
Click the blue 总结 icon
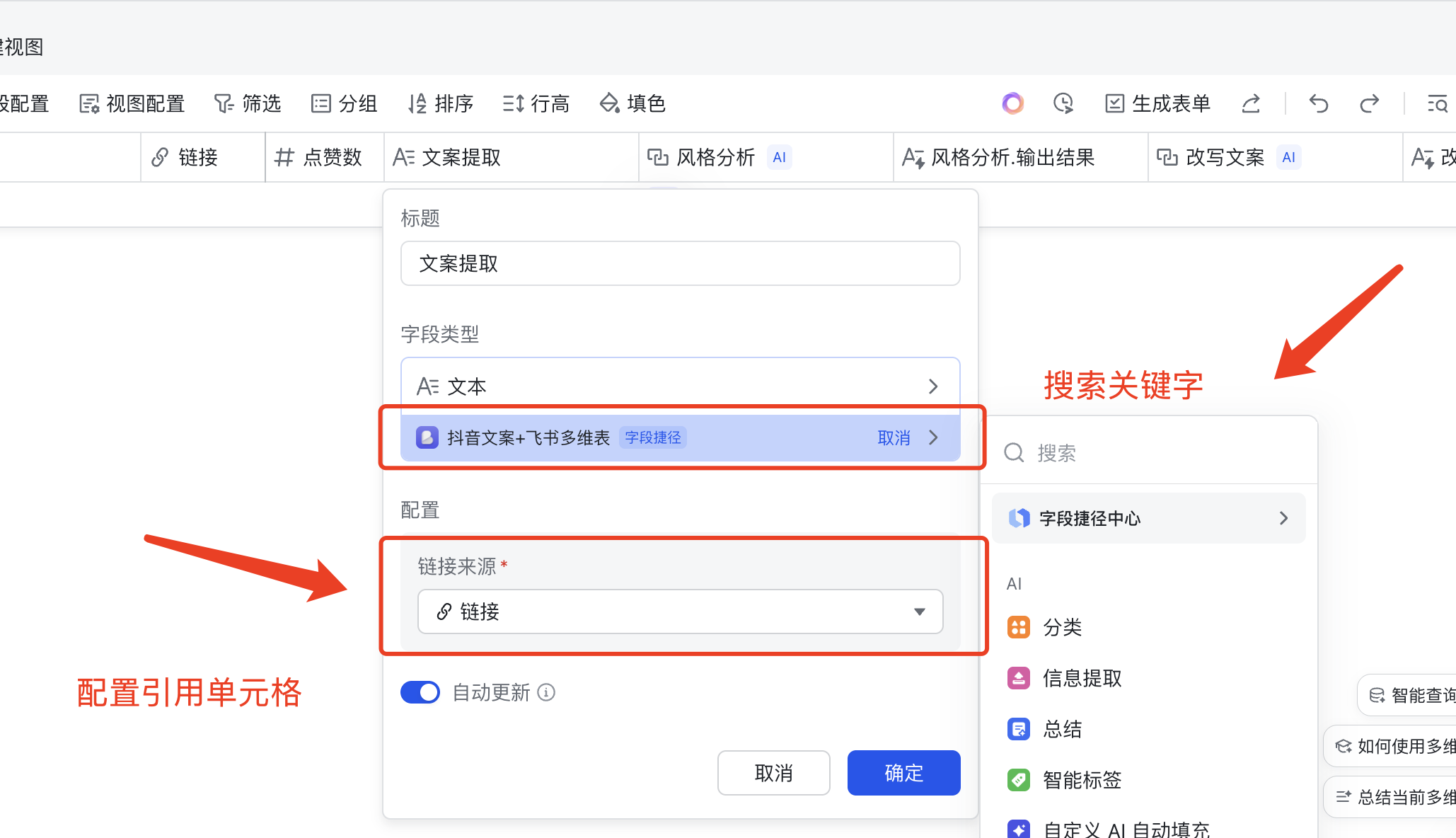[1019, 729]
